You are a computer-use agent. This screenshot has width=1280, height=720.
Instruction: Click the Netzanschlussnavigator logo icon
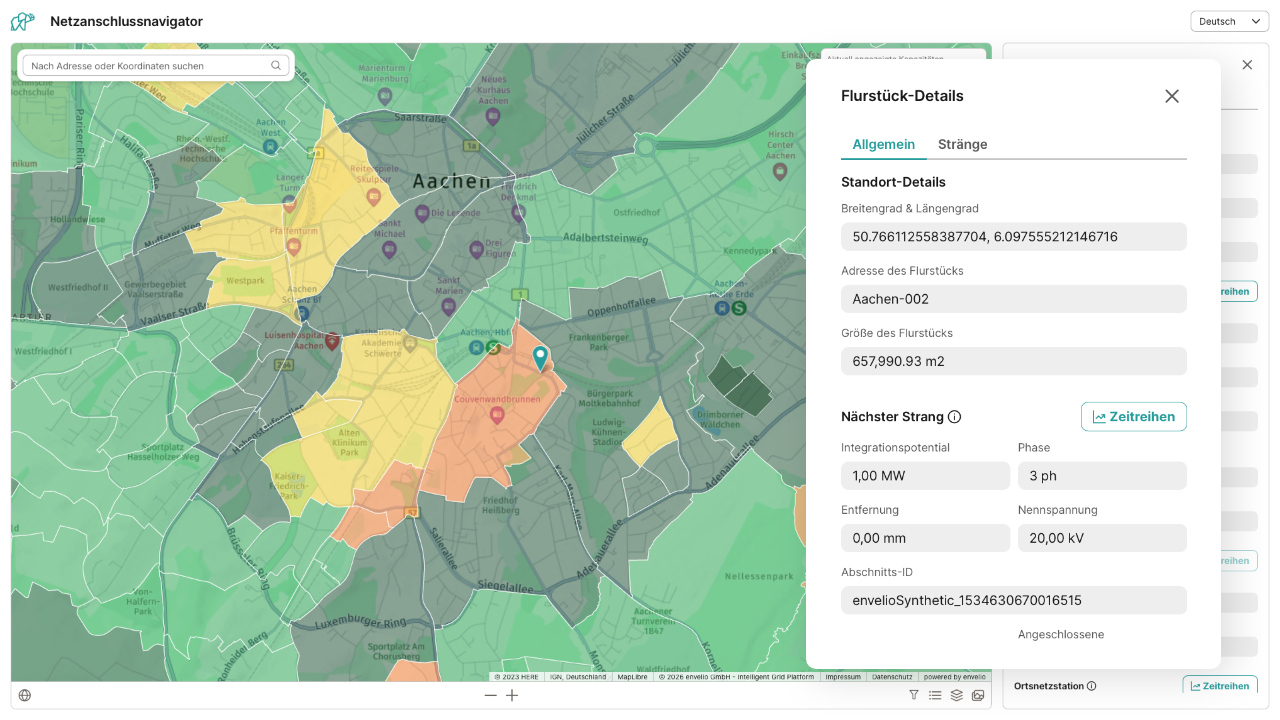pos(22,21)
